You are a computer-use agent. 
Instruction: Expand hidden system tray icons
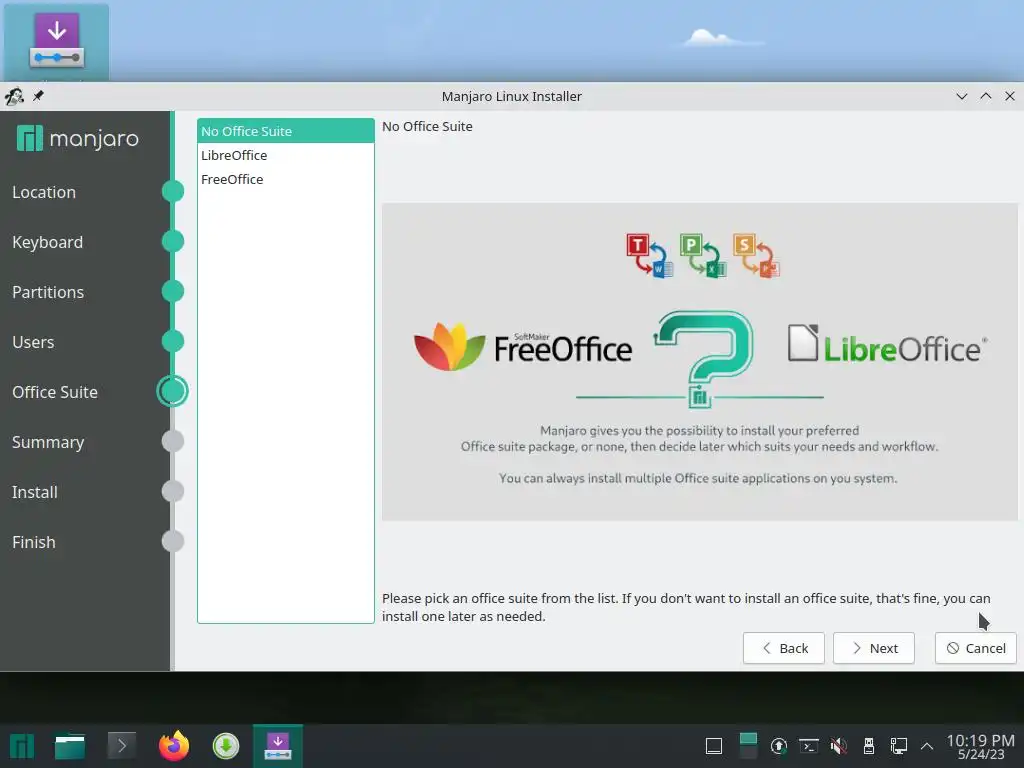click(x=927, y=746)
